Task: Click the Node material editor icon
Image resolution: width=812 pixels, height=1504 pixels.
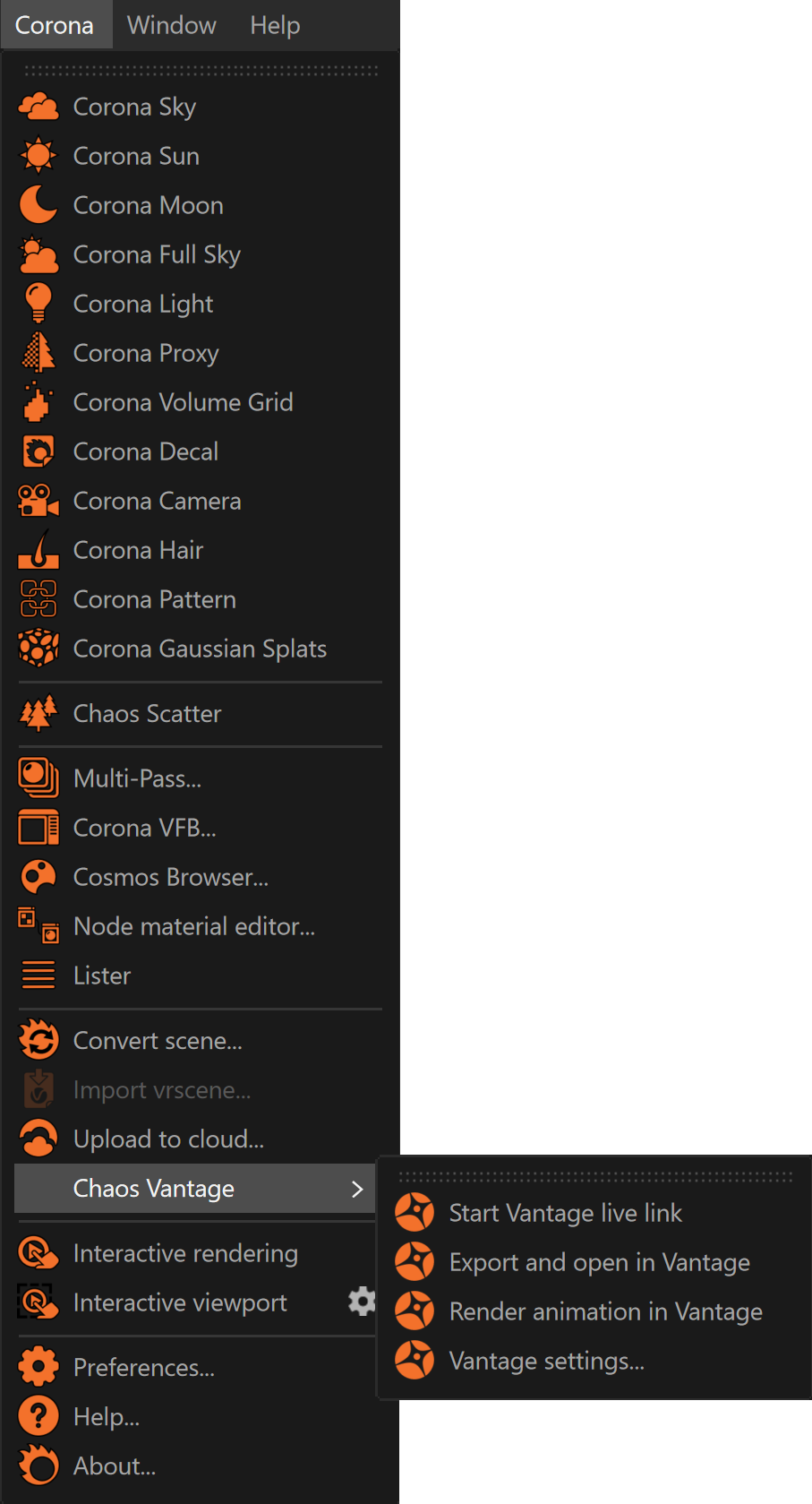Action: [x=38, y=925]
